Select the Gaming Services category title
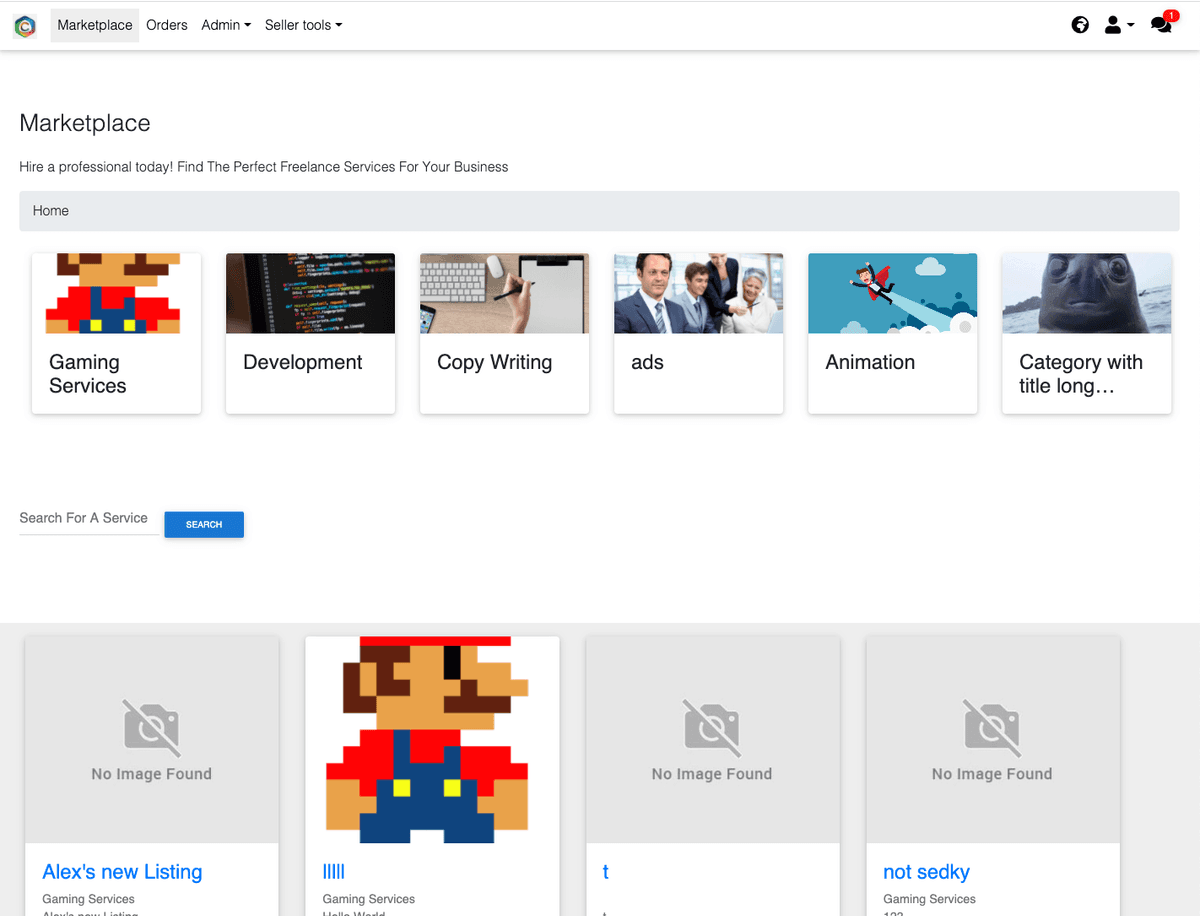The image size is (1200, 916). pyautogui.click(x=88, y=374)
